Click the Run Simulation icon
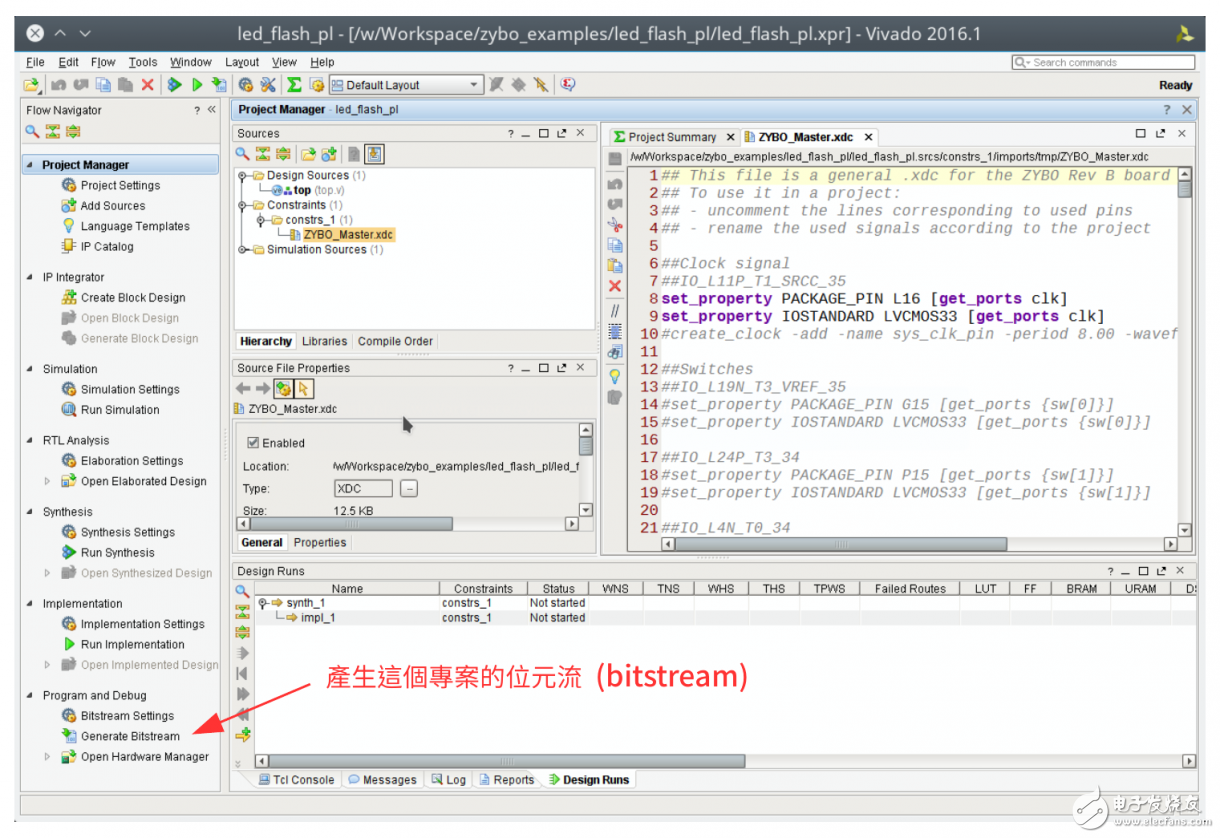This screenshot has height=838, width=1220. point(69,409)
